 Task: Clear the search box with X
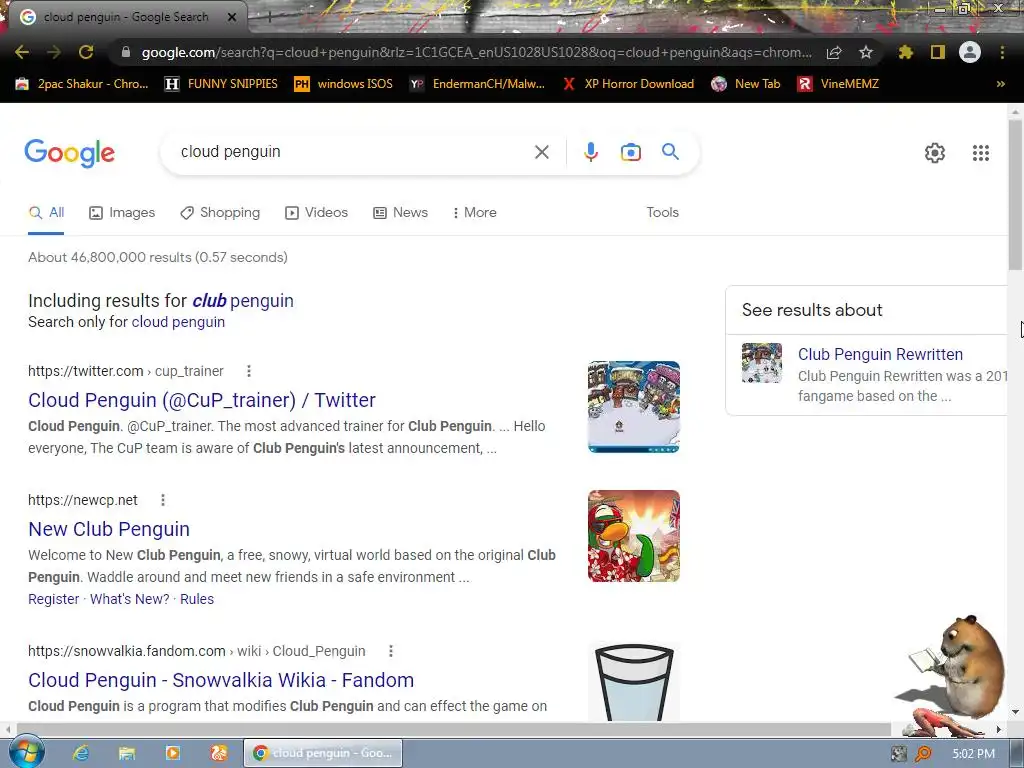pyautogui.click(x=541, y=152)
